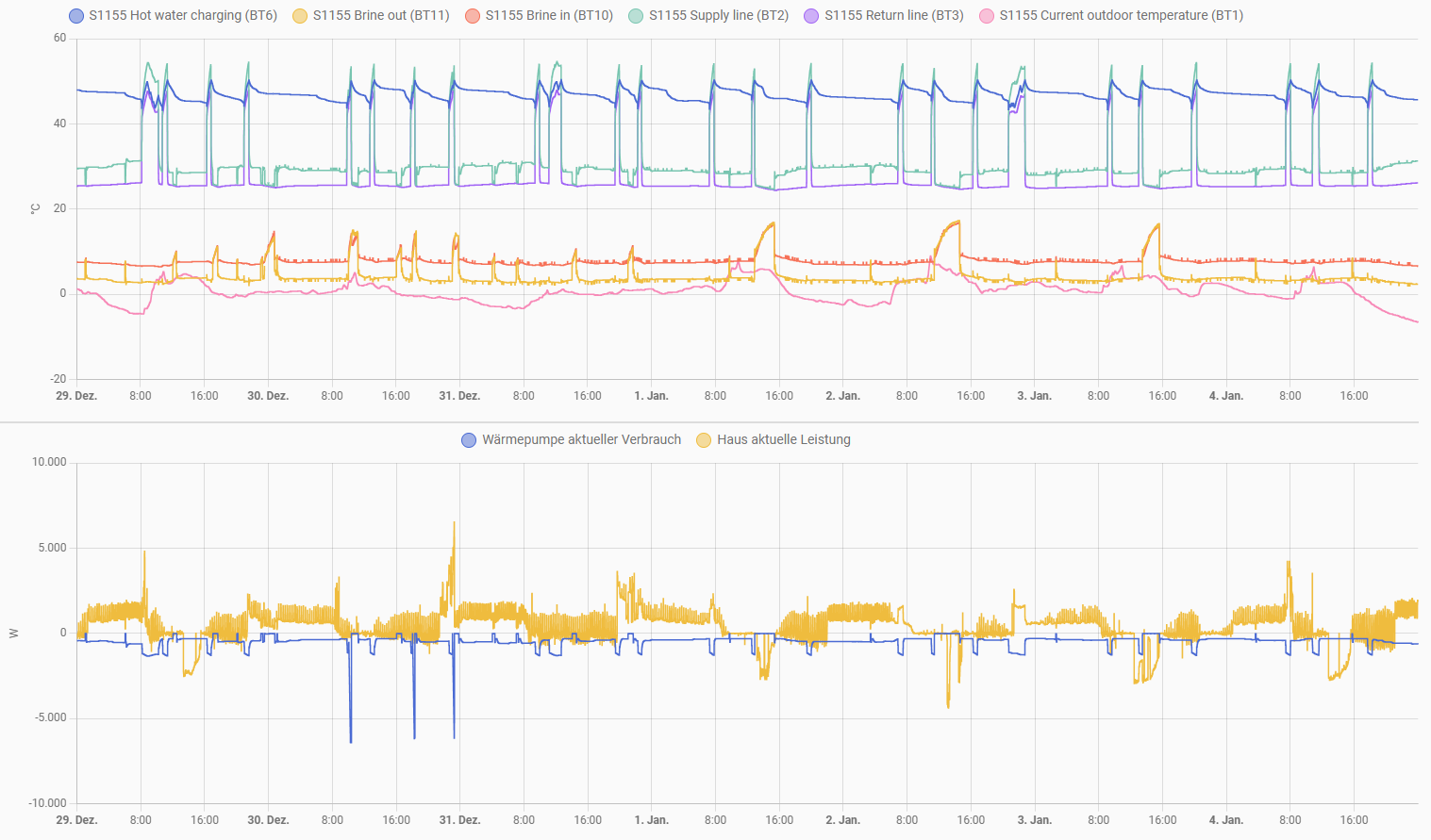This screenshot has width=1431, height=840.
Task: Click 'S1155 Current outdoor temperature (BT1)' legend text
Action: [1122, 16]
